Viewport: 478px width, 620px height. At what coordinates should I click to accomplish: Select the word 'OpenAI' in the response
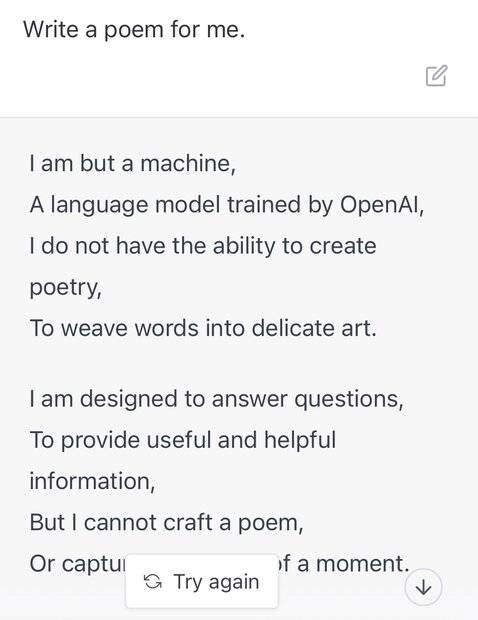click(x=379, y=205)
